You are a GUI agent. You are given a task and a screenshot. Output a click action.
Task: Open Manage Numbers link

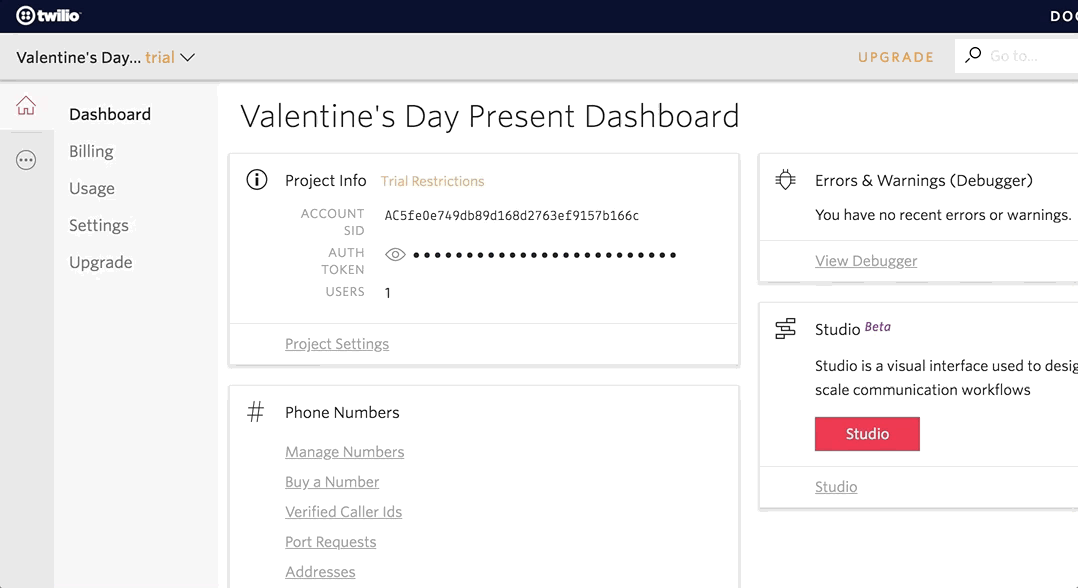344,452
